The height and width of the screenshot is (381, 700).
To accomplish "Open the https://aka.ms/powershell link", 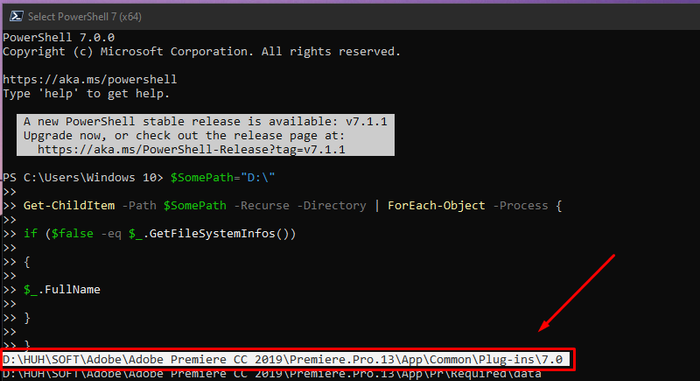I will click(x=90, y=80).
